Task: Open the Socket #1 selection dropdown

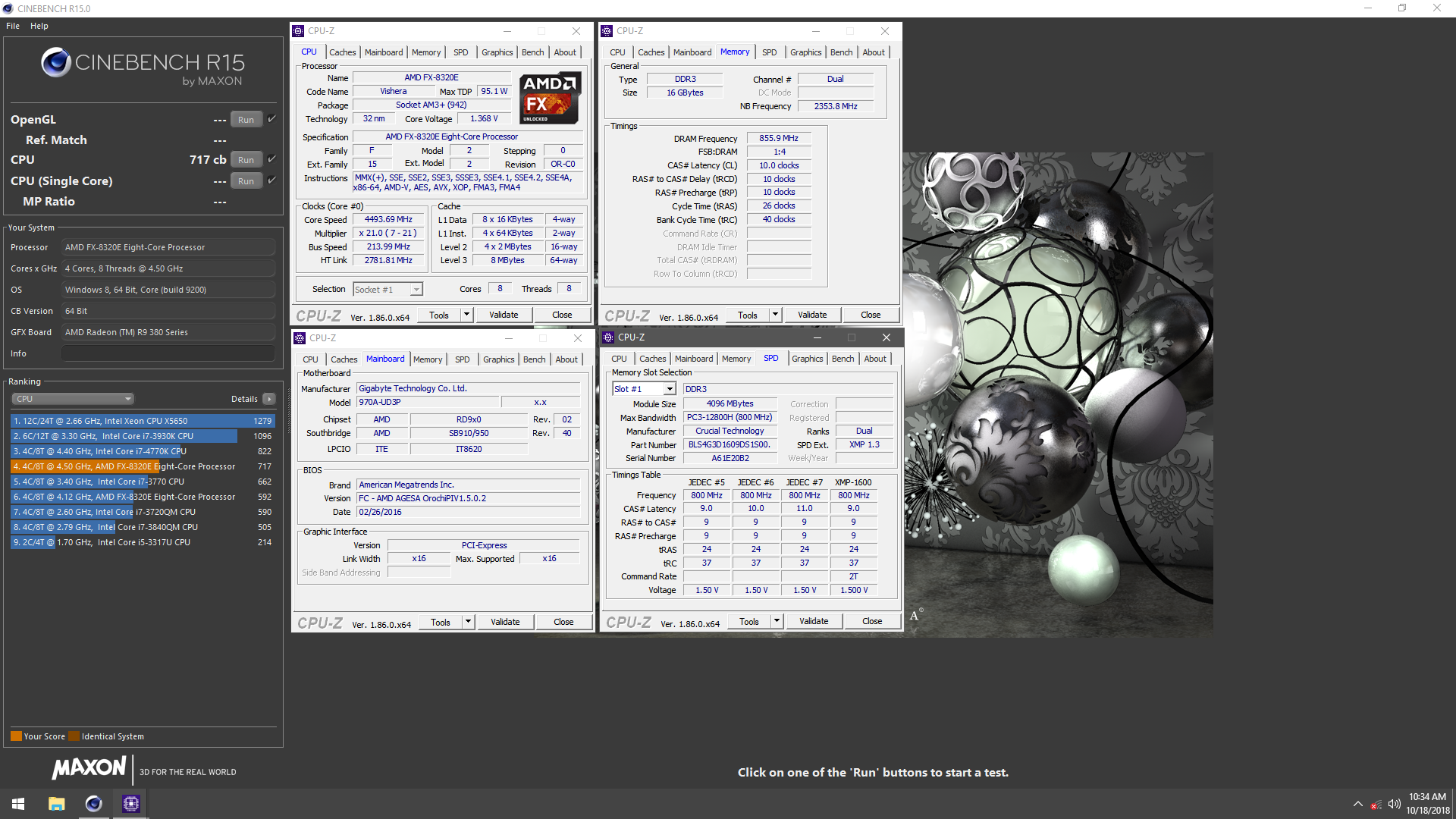Action: click(388, 290)
